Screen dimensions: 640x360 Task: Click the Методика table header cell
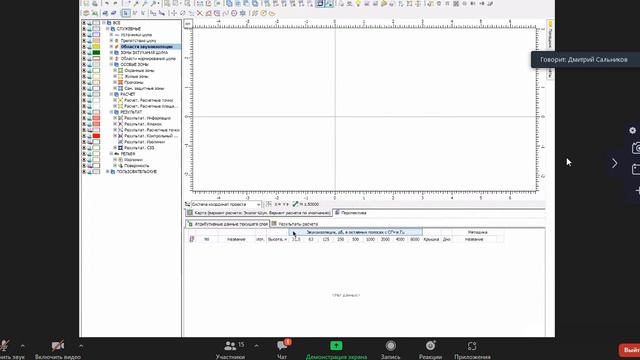[478, 232]
